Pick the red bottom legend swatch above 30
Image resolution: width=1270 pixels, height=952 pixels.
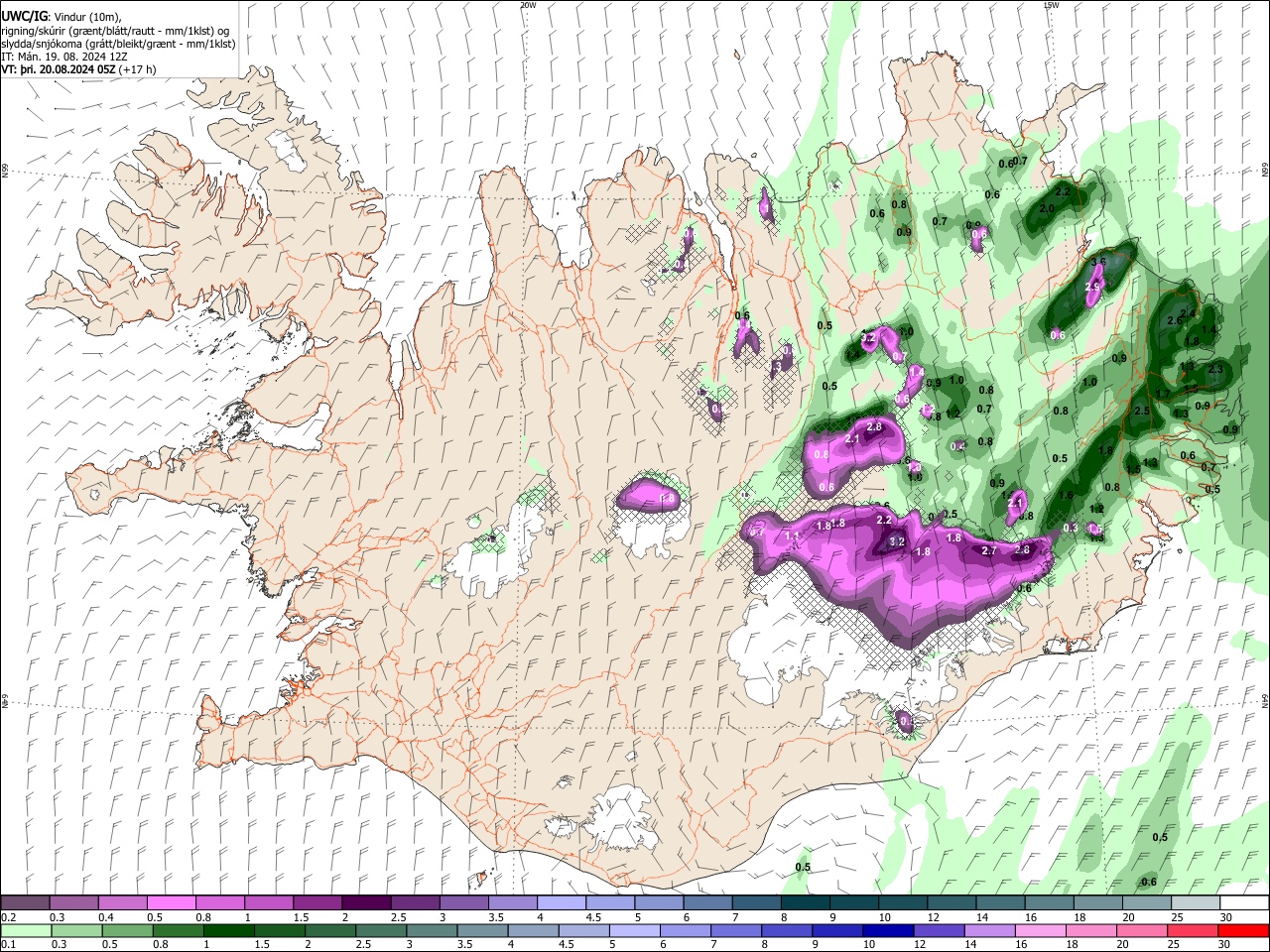pos(1243,930)
